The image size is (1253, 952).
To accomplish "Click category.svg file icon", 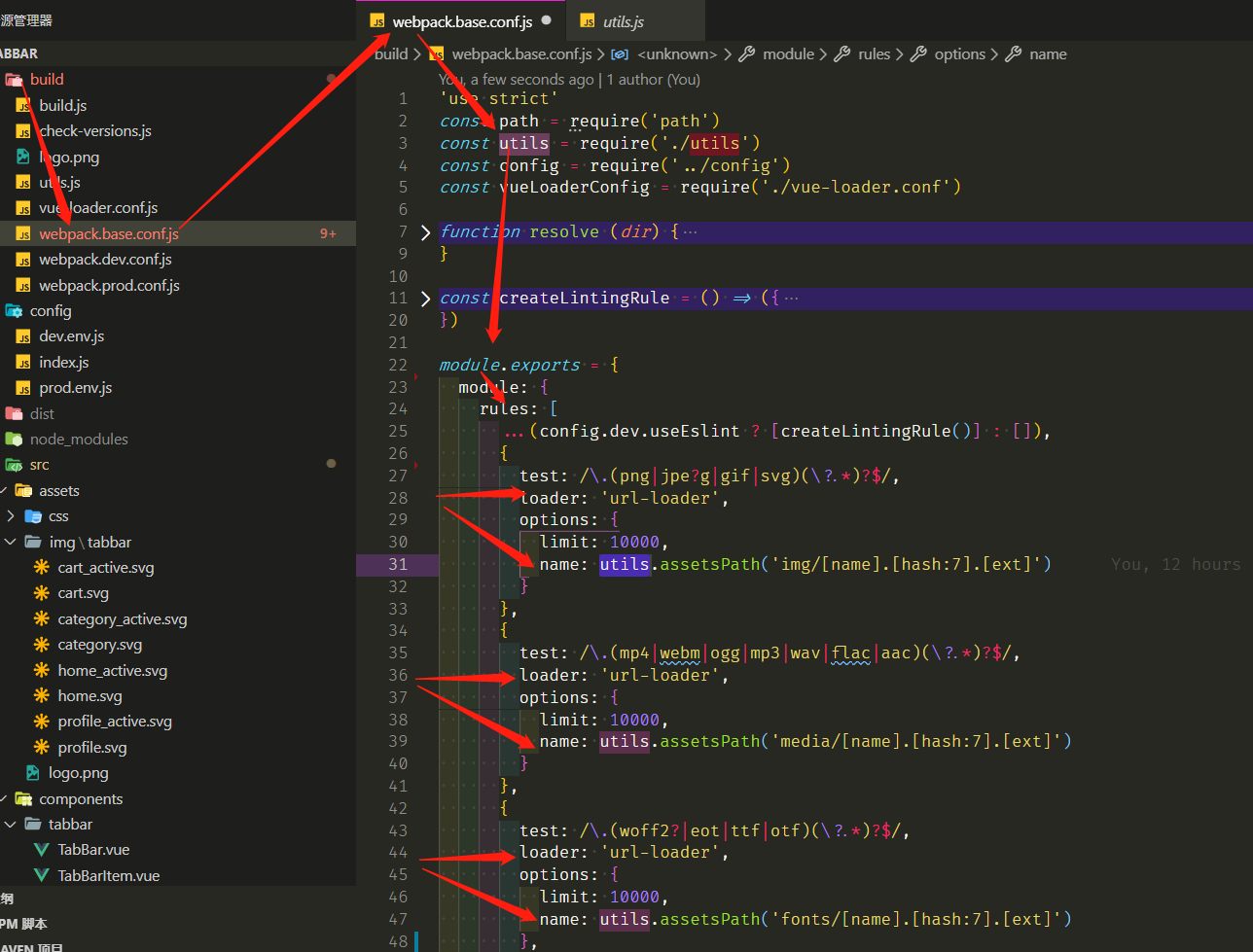I will coord(42,645).
